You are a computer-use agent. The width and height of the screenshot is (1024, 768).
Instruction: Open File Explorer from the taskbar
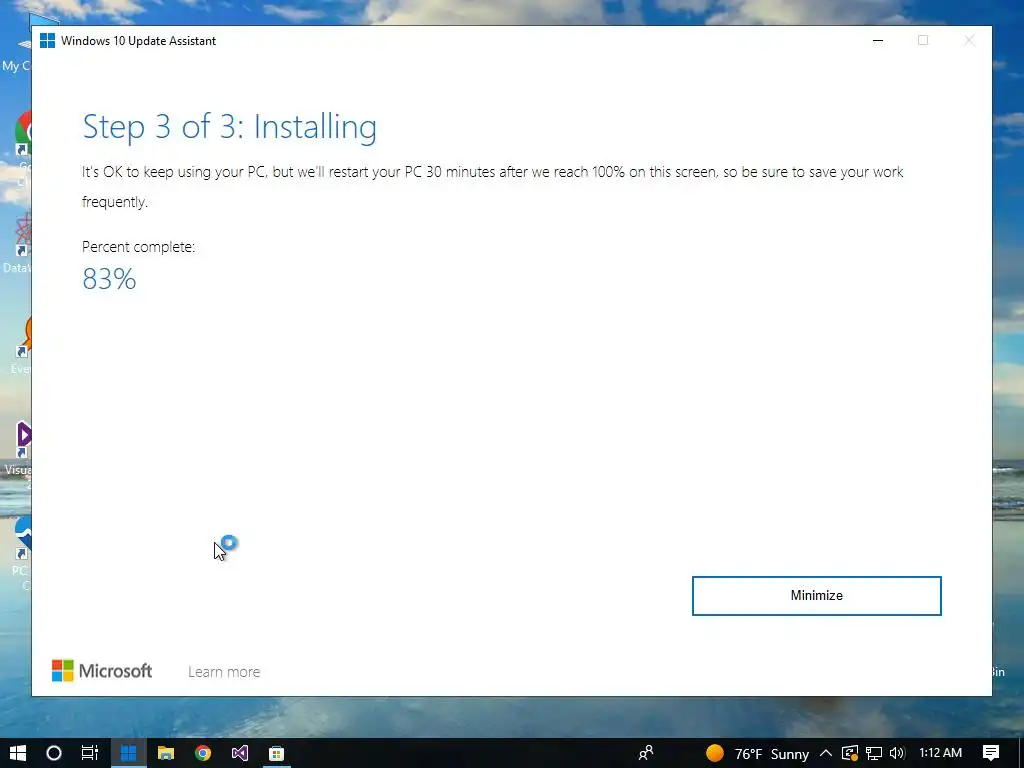166,753
